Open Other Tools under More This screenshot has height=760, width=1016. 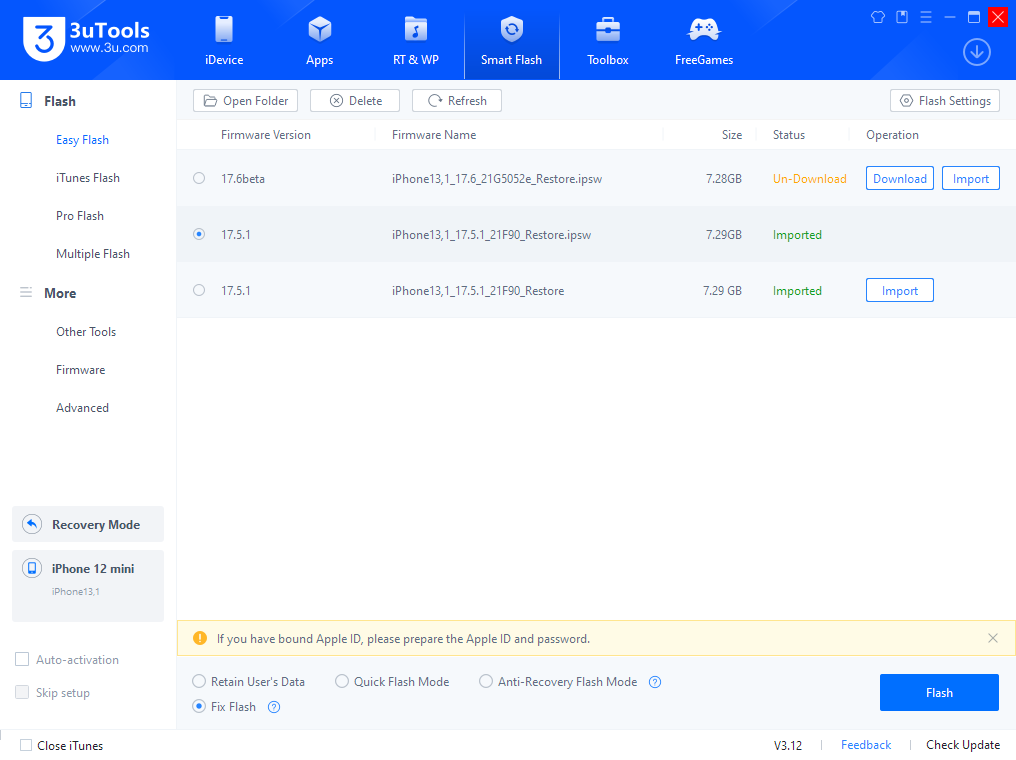pos(86,332)
